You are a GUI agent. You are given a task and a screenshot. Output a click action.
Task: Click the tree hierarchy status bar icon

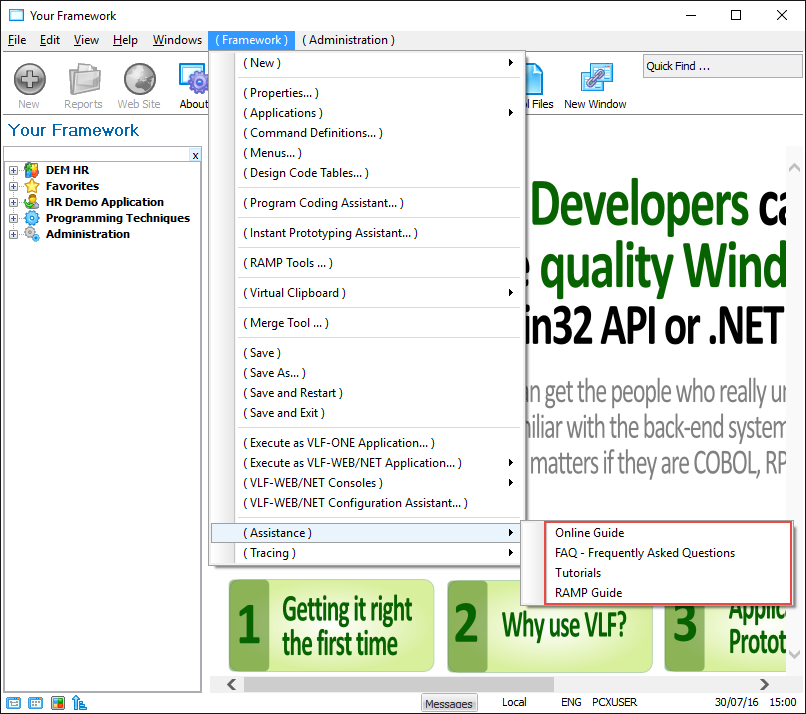79,703
